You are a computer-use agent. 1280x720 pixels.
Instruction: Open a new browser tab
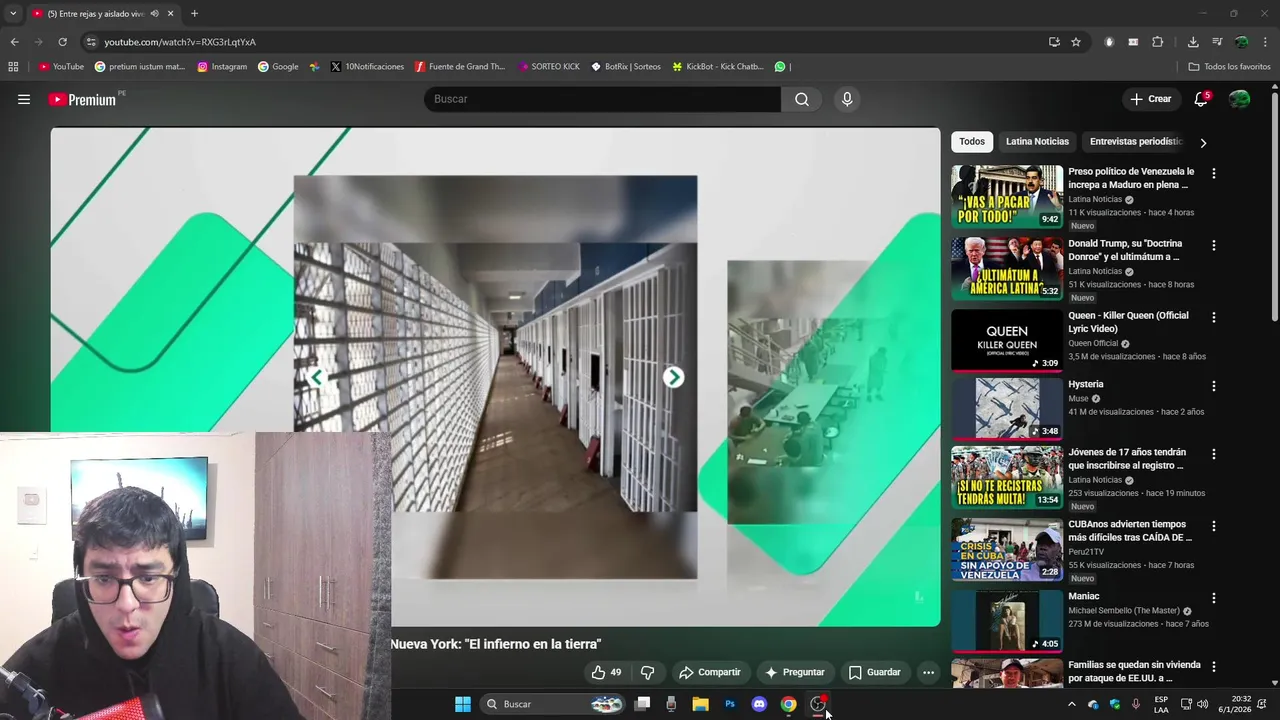[x=194, y=14]
